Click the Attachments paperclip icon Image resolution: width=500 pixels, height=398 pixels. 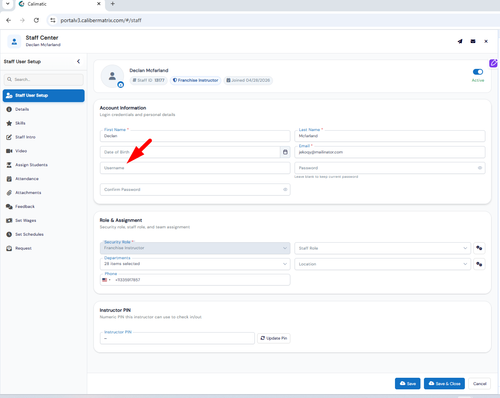[9, 193]
